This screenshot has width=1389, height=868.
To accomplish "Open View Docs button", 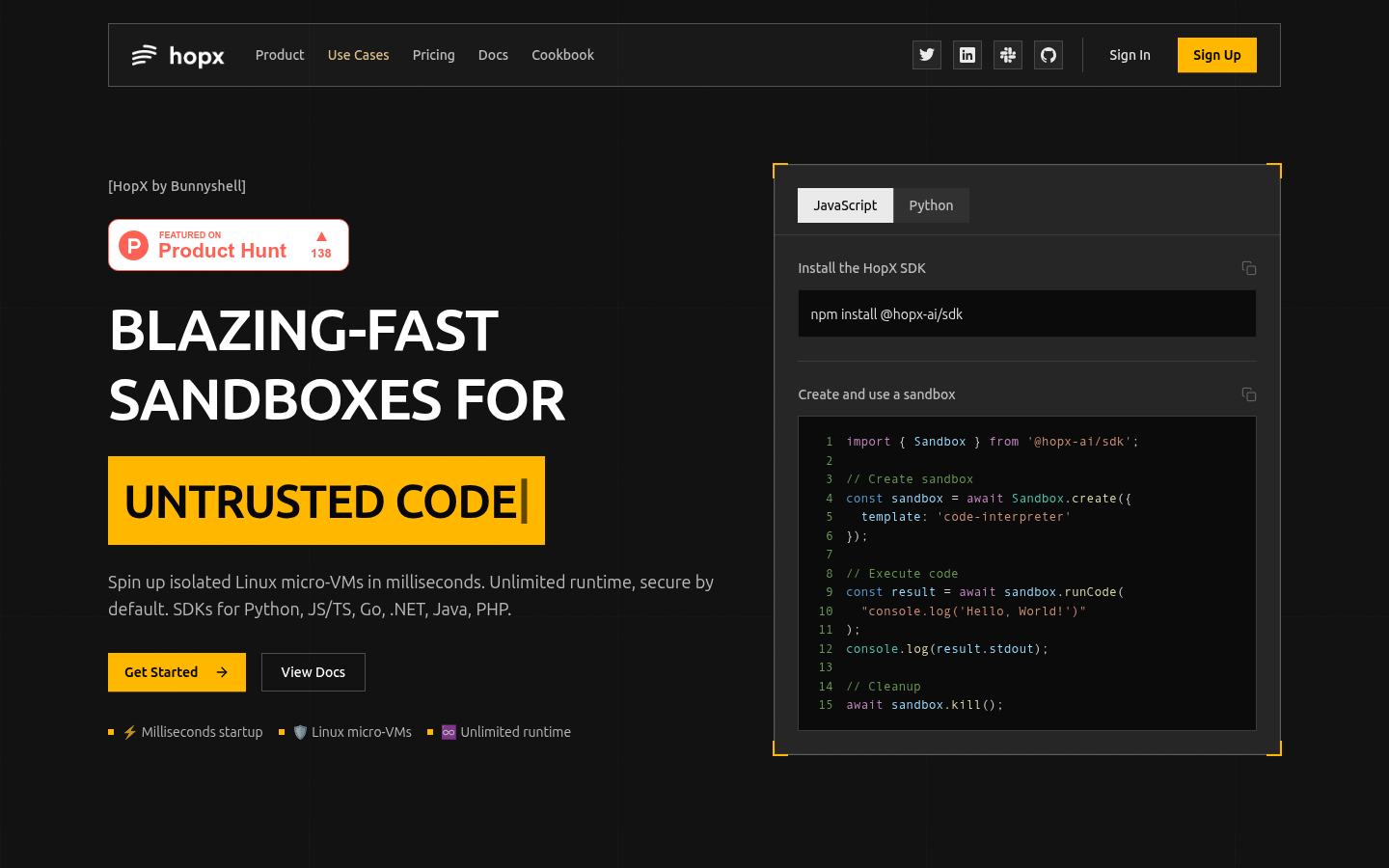I will pos(313,672).
